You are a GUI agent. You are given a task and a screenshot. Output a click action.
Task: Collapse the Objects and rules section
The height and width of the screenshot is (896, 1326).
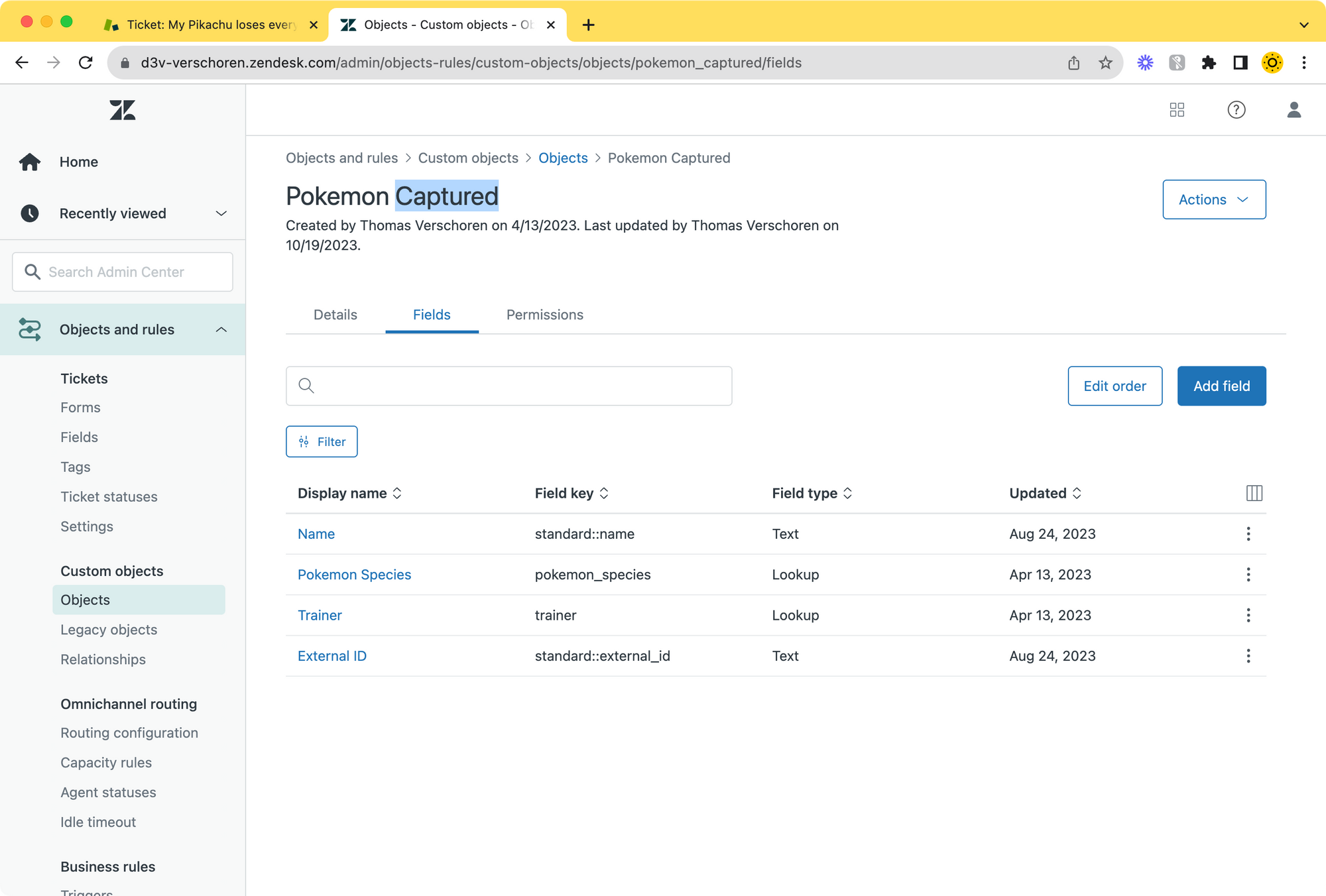pos(221,329)
